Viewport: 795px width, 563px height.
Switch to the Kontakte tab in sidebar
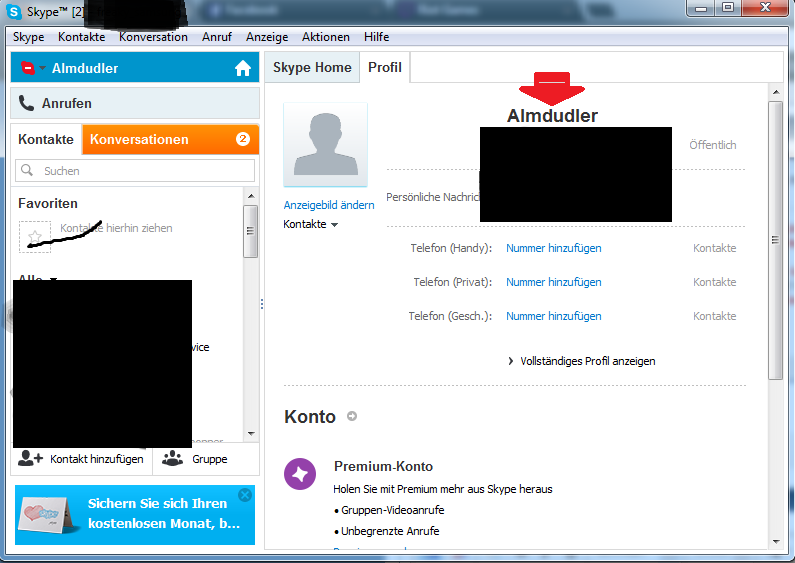click(x=46, y=139)
